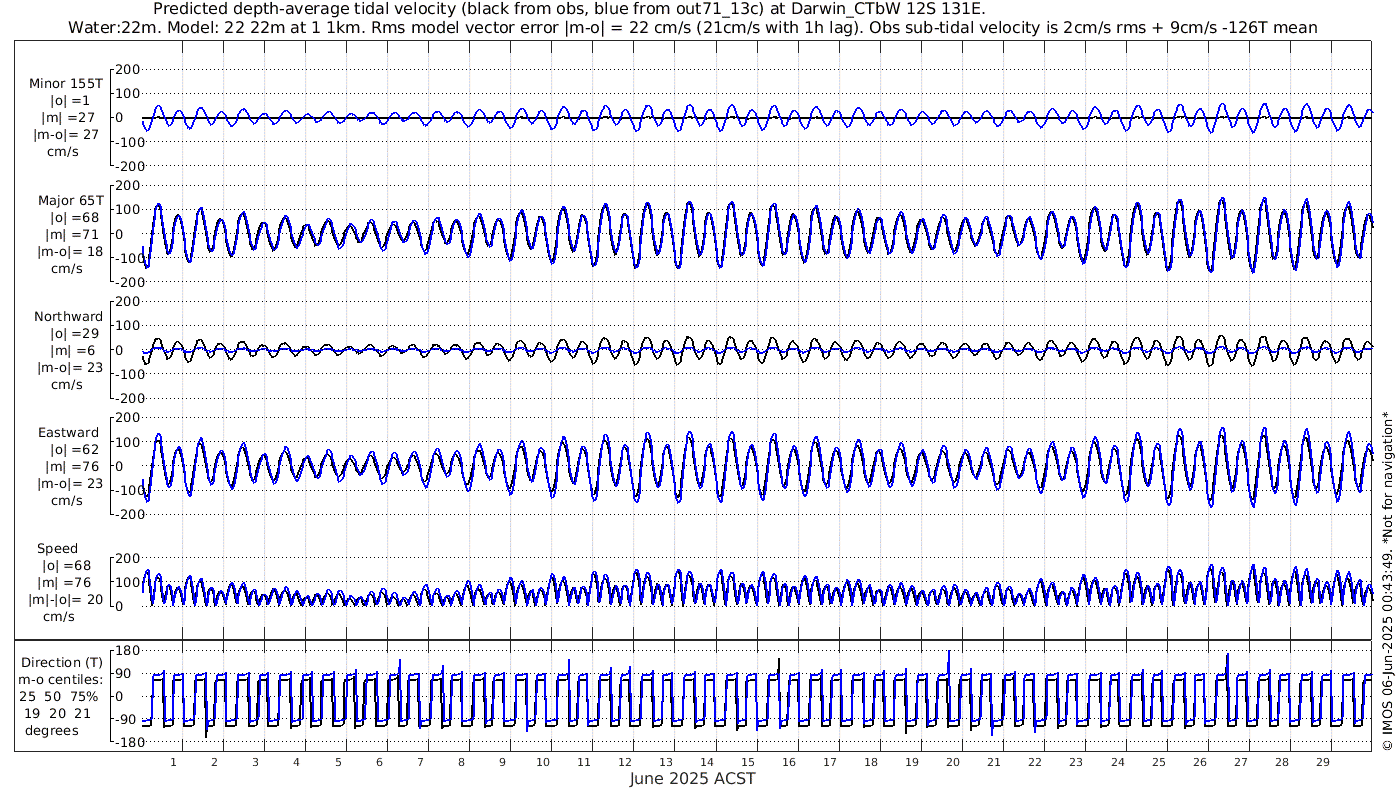
Task: Click day '13' on the time axis
Action: pos(666,762)
